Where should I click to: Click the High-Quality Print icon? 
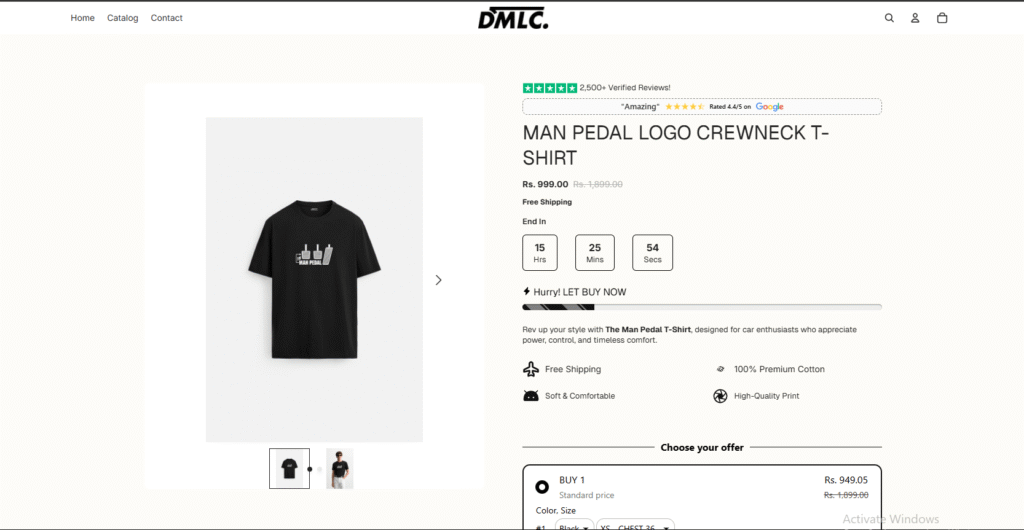tap(720, 396)
